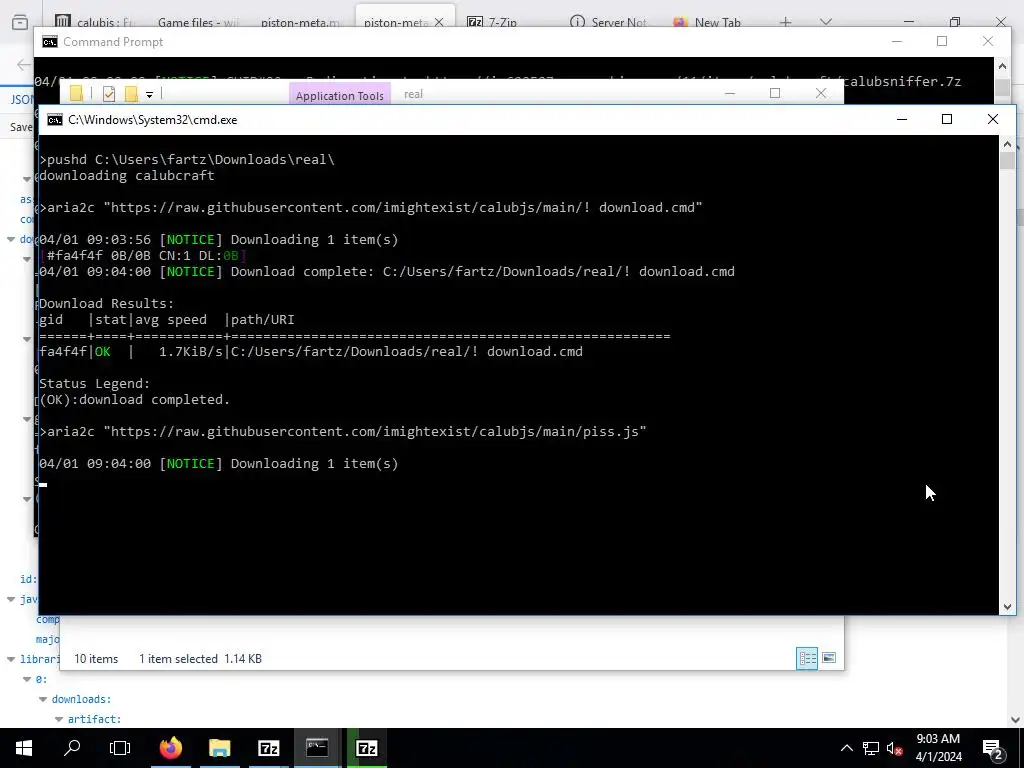Open the Application Tools ribbon tab
Image resolution: width=1024 pixels, height=768 pixels.
pyautogui.click(x=340, y=95)
